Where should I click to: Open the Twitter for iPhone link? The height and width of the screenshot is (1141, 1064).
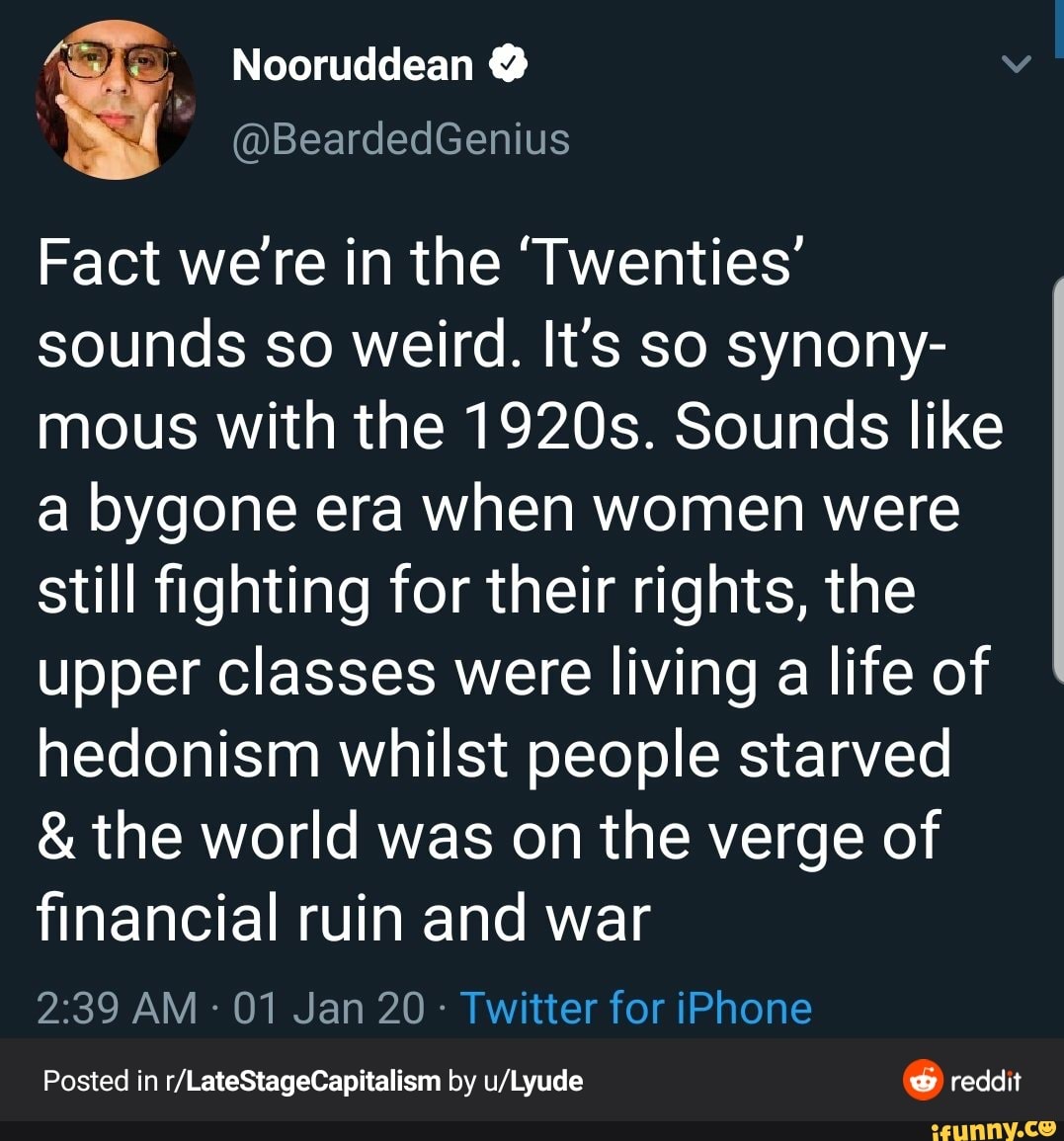(x=636, y=1009)
